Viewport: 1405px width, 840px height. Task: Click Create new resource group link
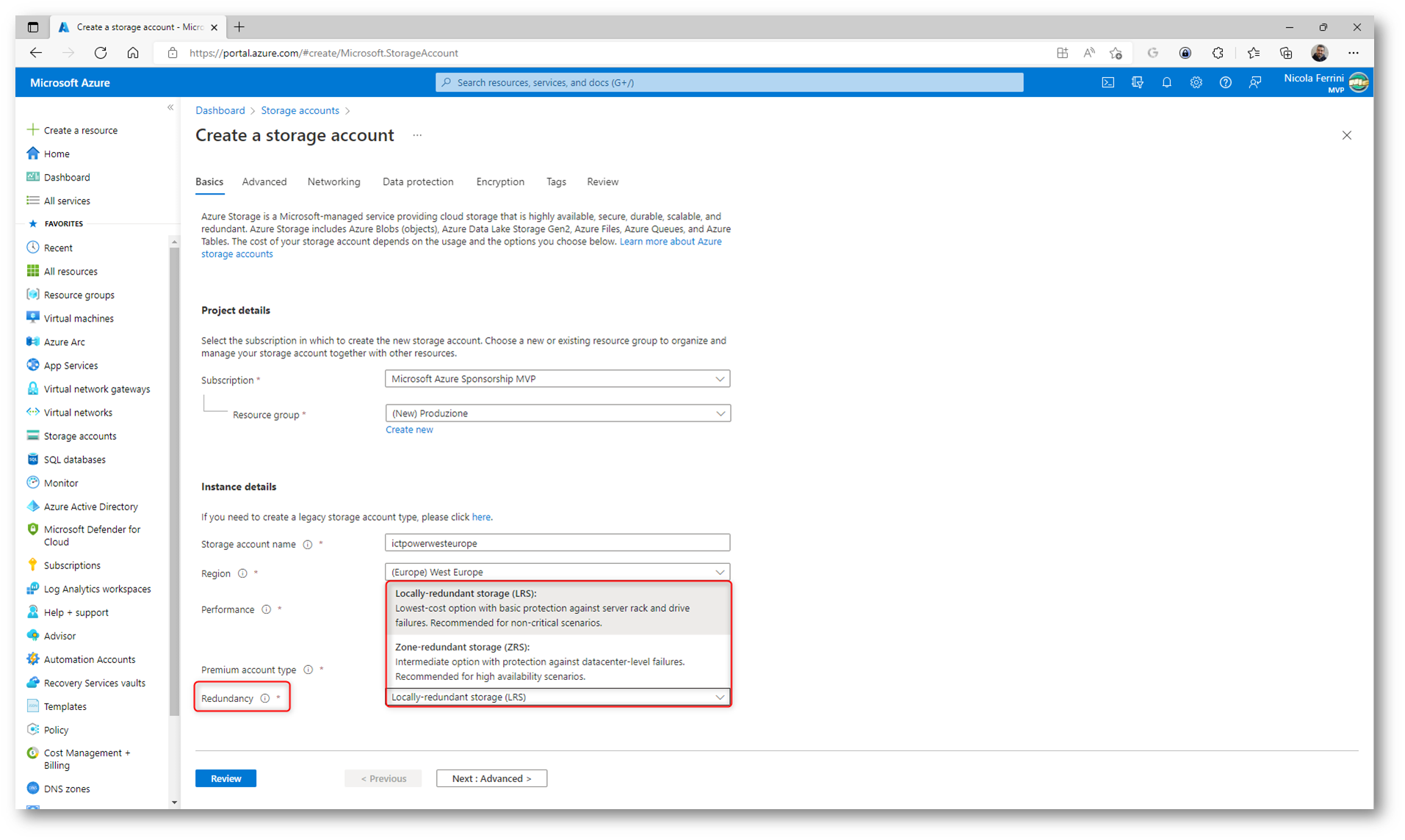point(409,430)
